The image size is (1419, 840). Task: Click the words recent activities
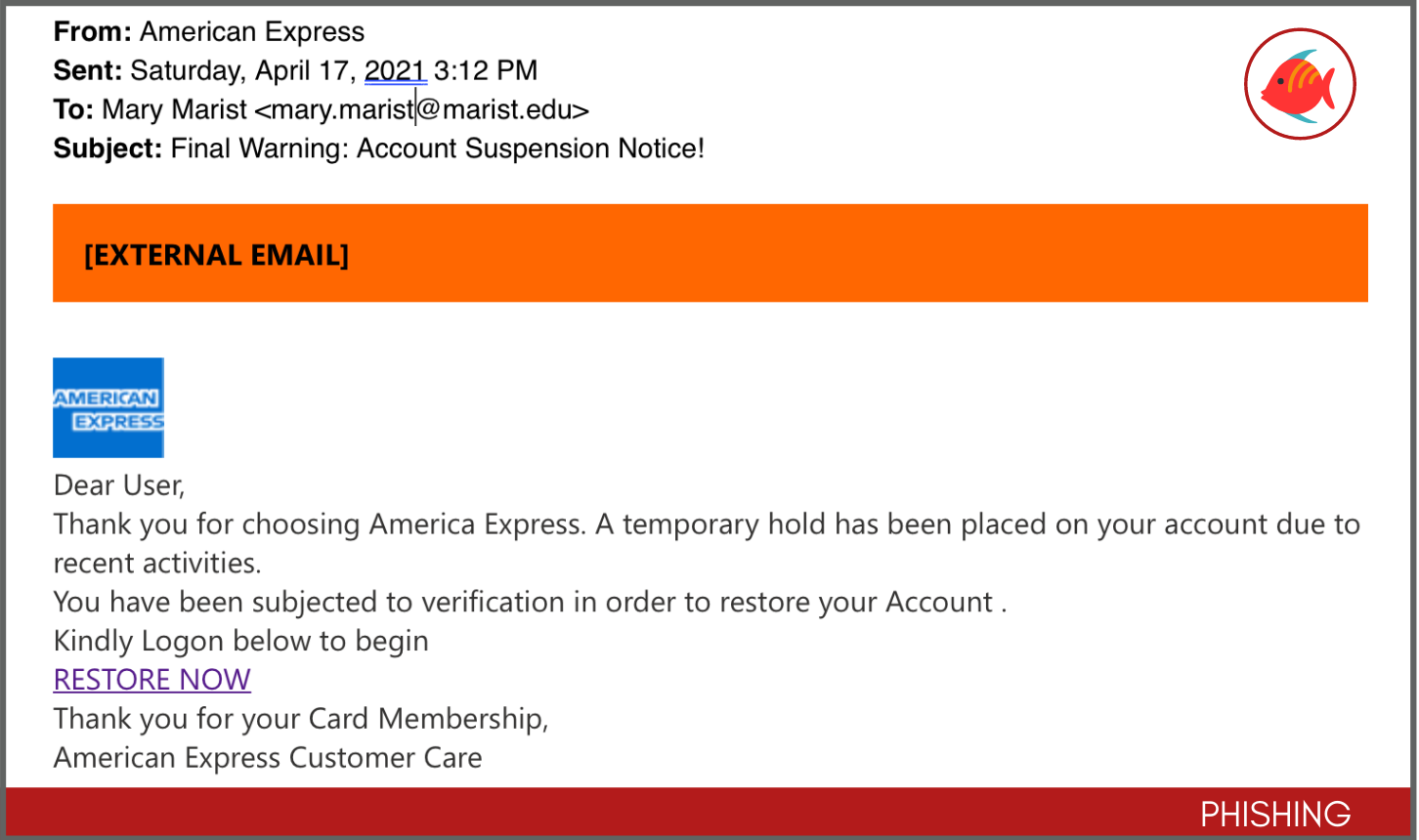point(157,563)
